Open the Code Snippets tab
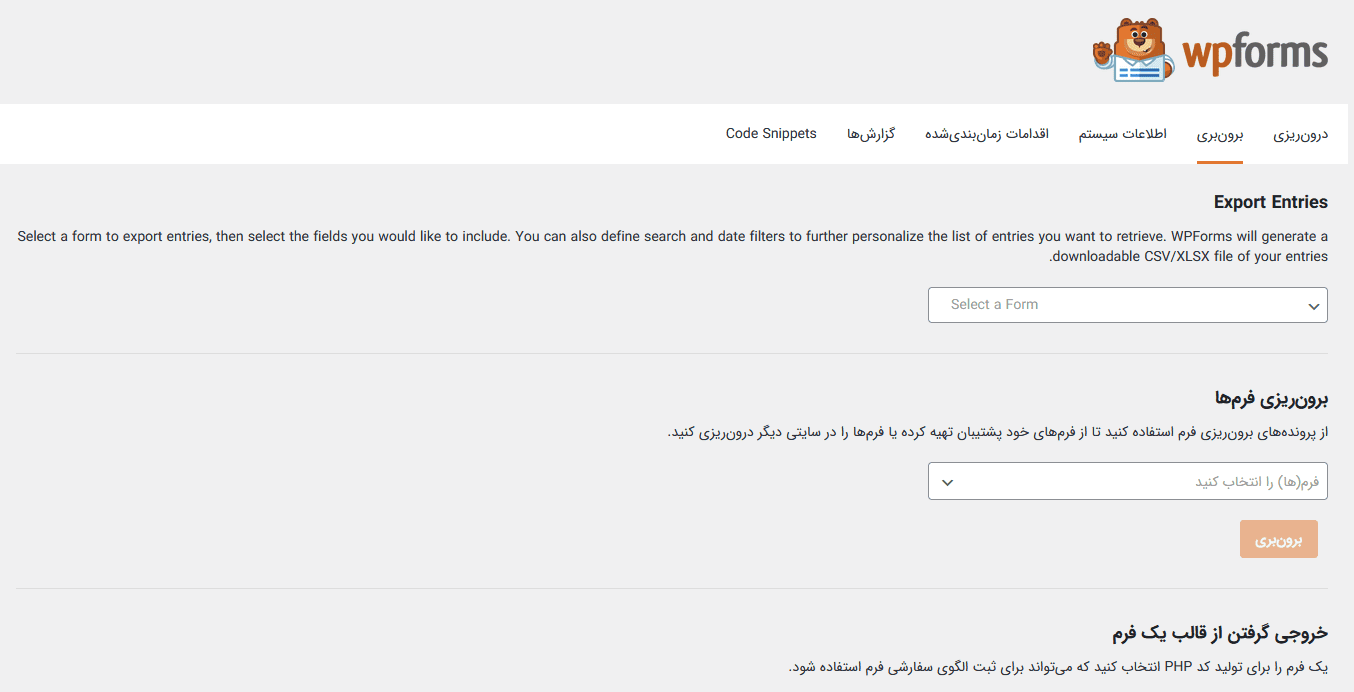 (x=771, y=134)
